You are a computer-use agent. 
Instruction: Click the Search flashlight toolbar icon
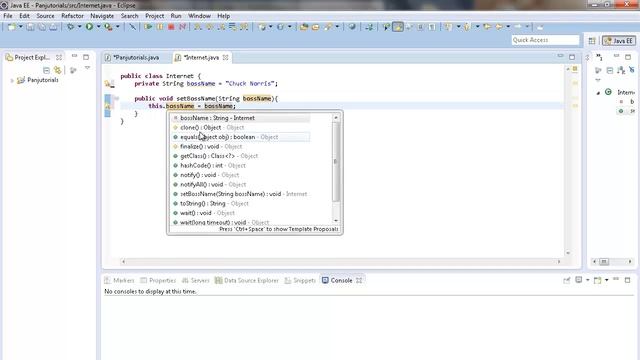tap(329, 27)
